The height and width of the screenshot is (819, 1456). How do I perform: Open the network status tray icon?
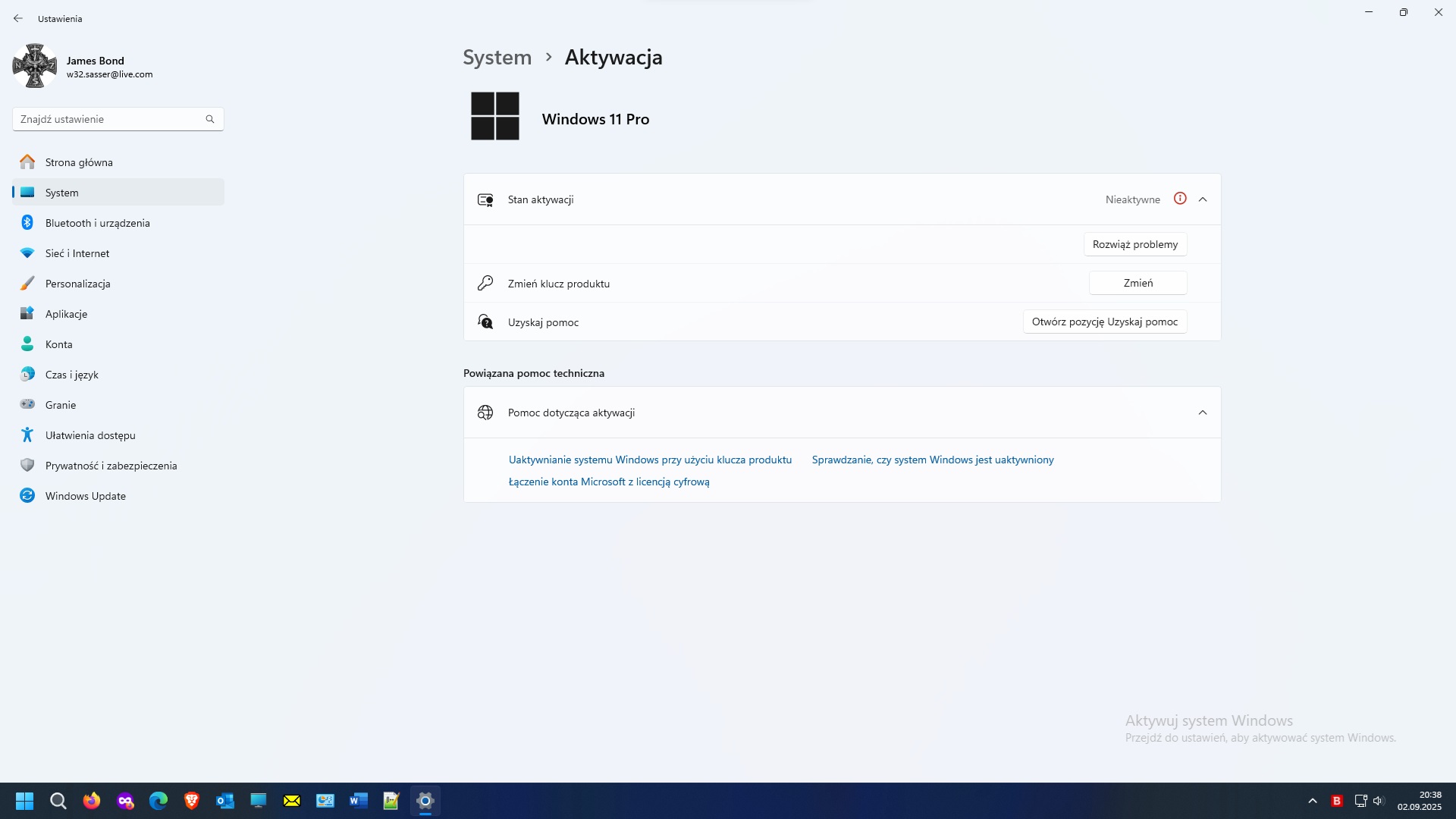tap(1360, 801)
